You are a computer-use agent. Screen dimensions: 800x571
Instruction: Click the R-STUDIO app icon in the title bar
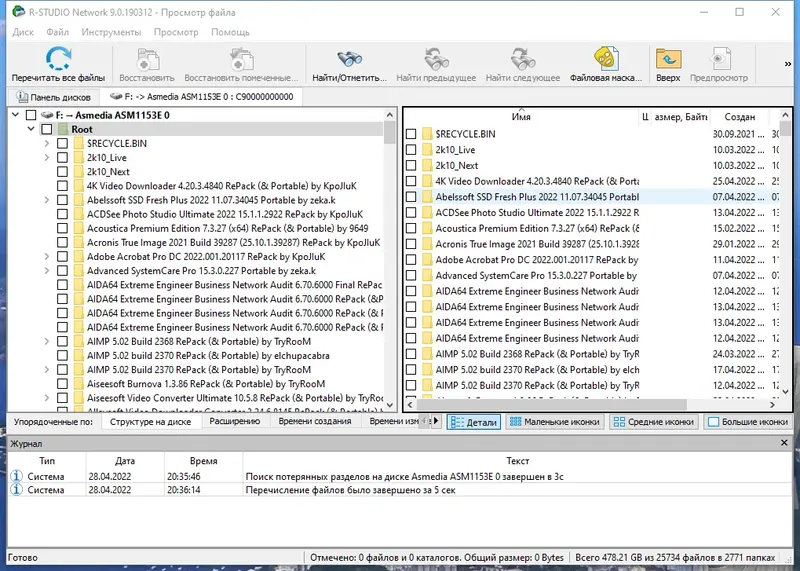point(18,11)
